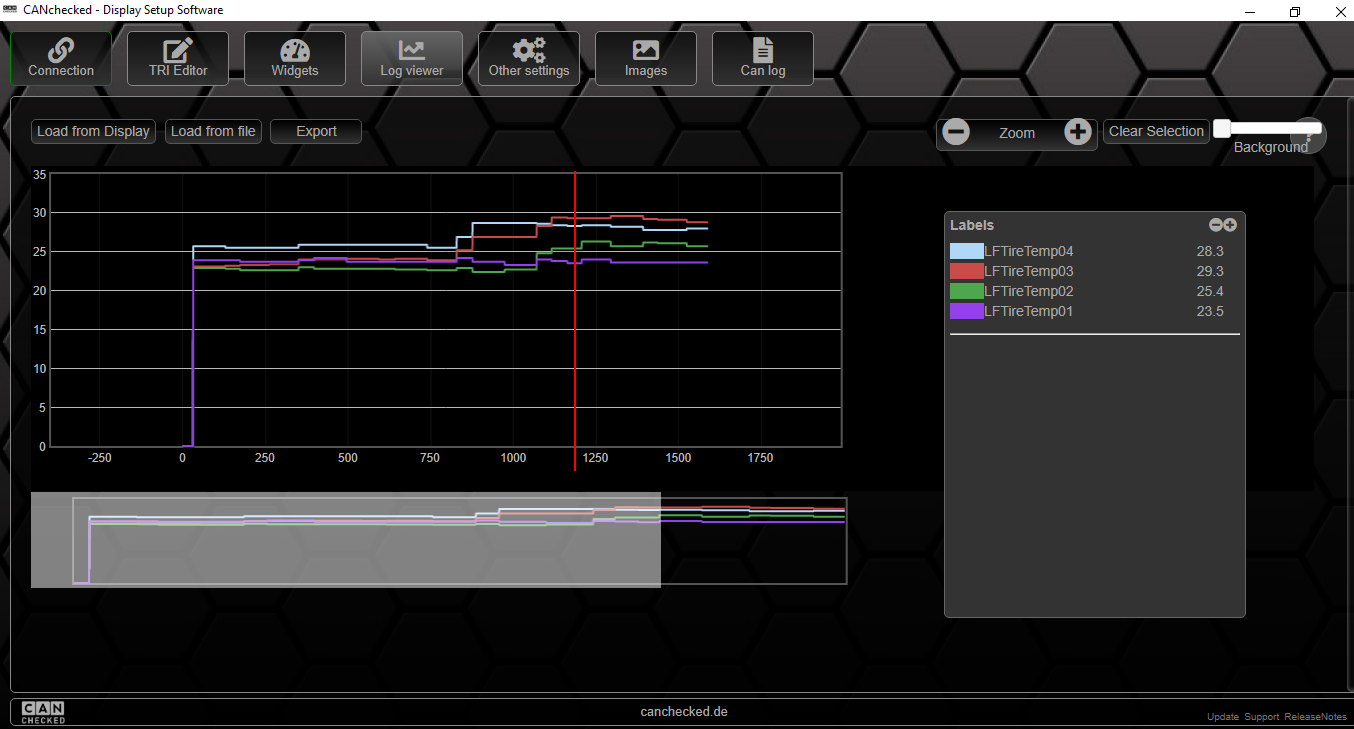1354x729 pixels.
Task: Click the red cursor line in chart
Action: pyautogui.click(x=575, y=320)
